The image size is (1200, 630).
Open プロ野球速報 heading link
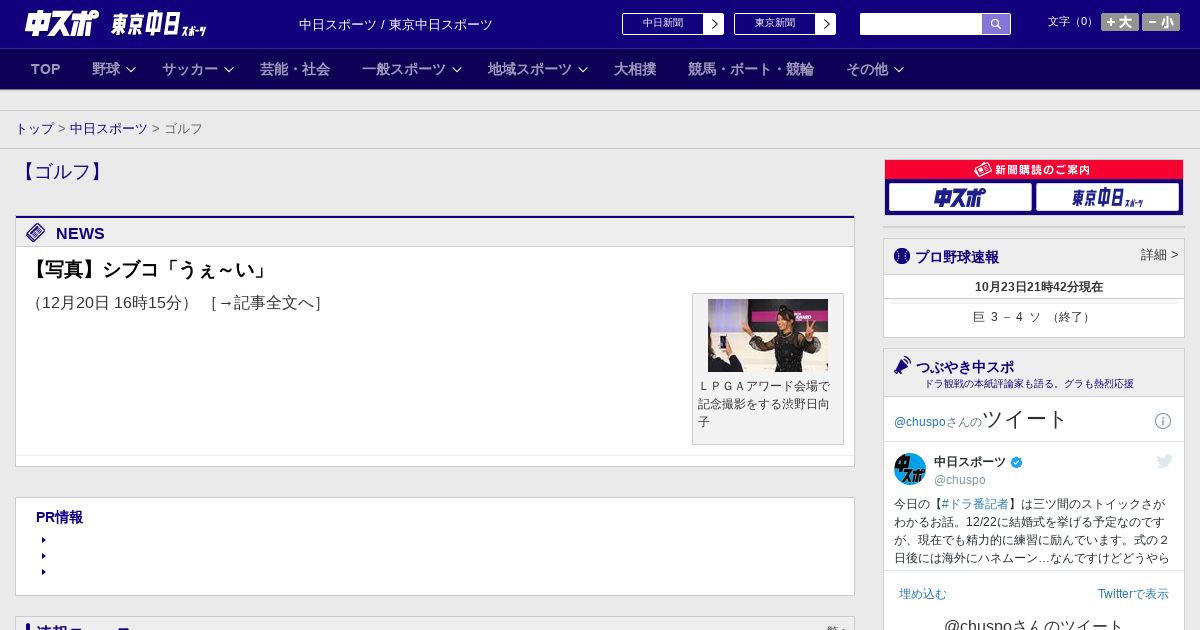957,257
